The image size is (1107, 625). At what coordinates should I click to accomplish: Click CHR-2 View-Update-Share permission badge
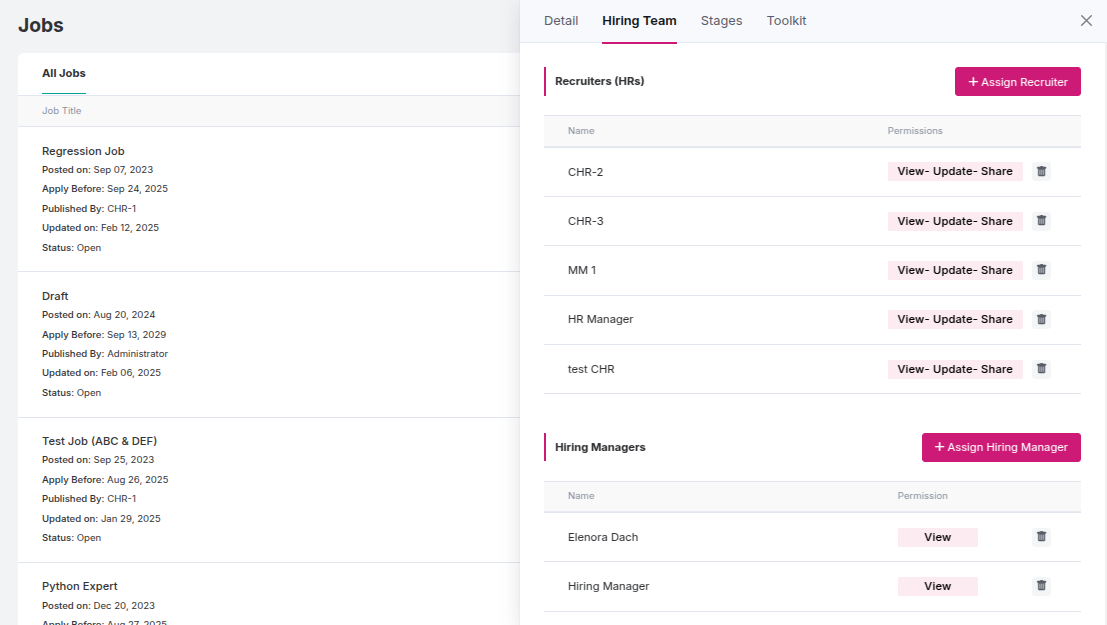tap(955, 172)
